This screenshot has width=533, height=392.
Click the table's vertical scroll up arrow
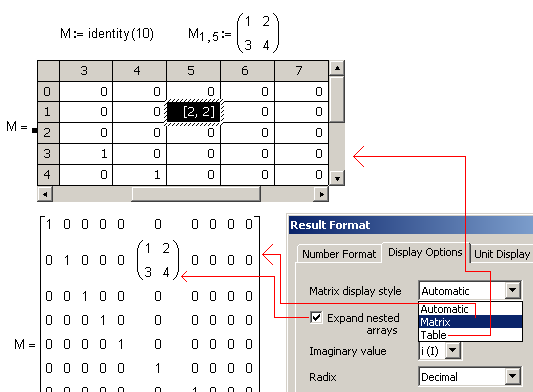[x=337, y=68]
